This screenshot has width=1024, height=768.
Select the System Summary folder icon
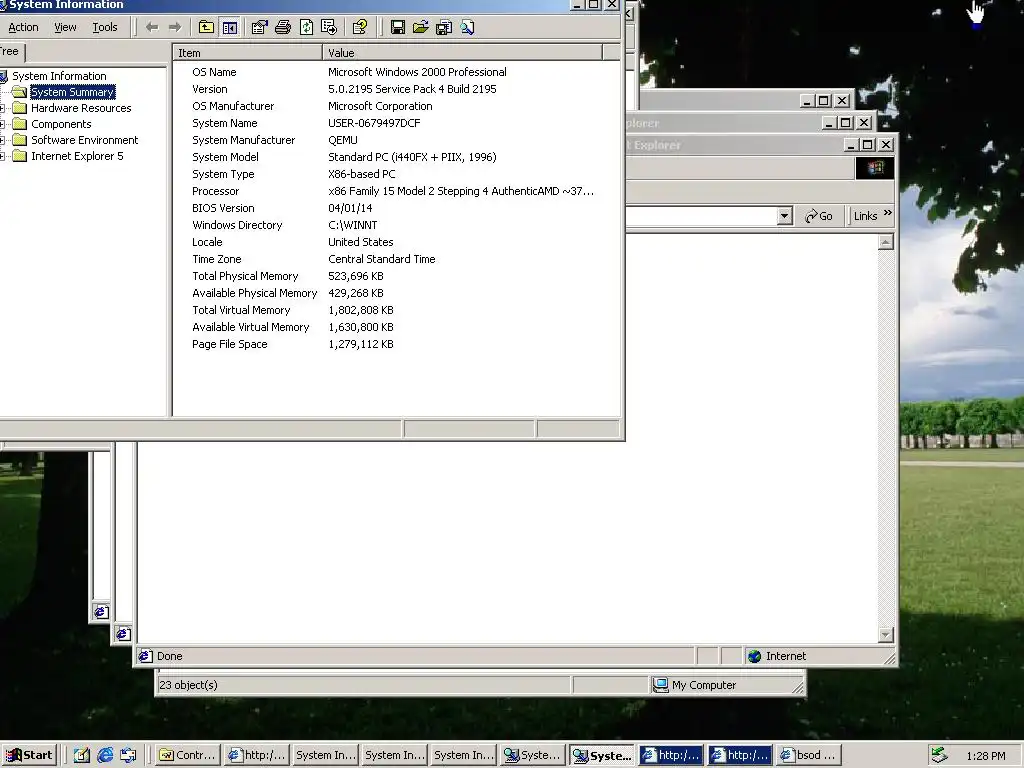[20, 92]
